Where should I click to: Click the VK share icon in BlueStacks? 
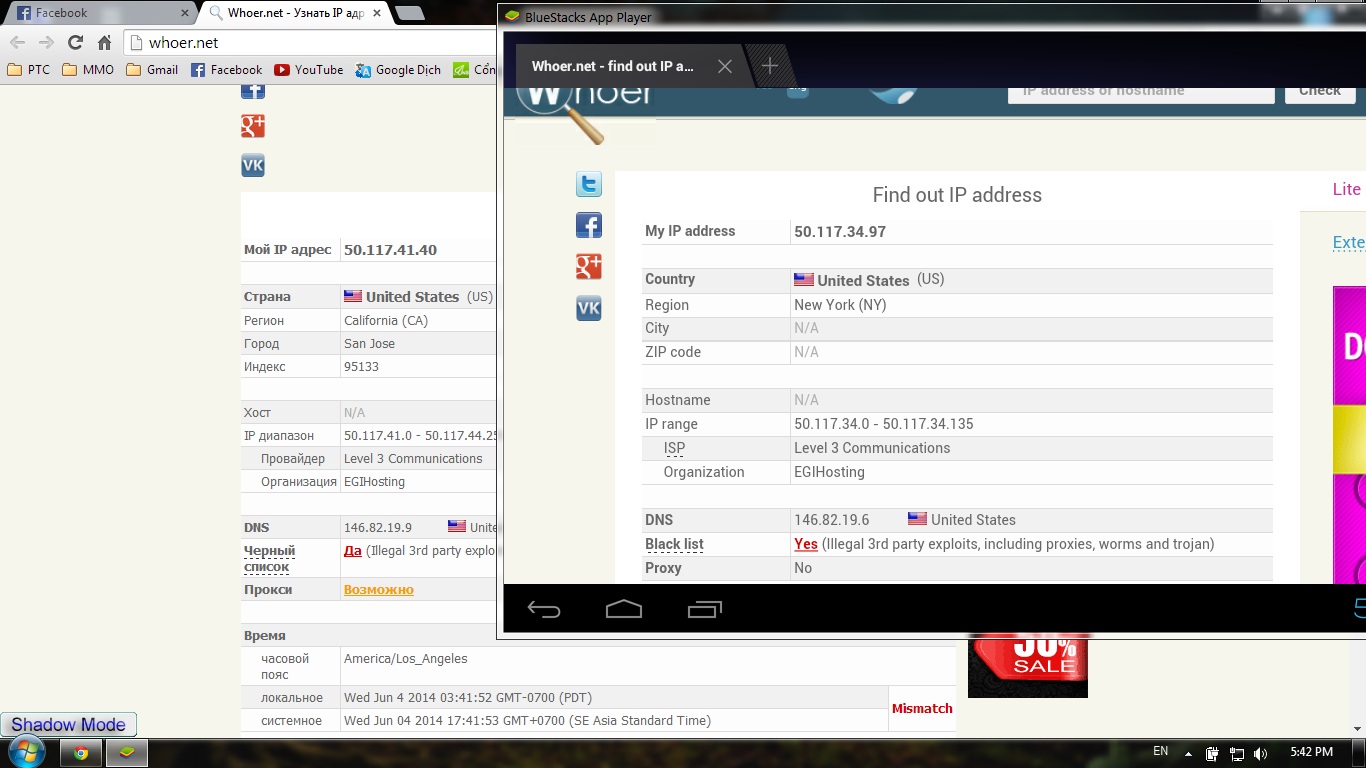coord(589,308)
